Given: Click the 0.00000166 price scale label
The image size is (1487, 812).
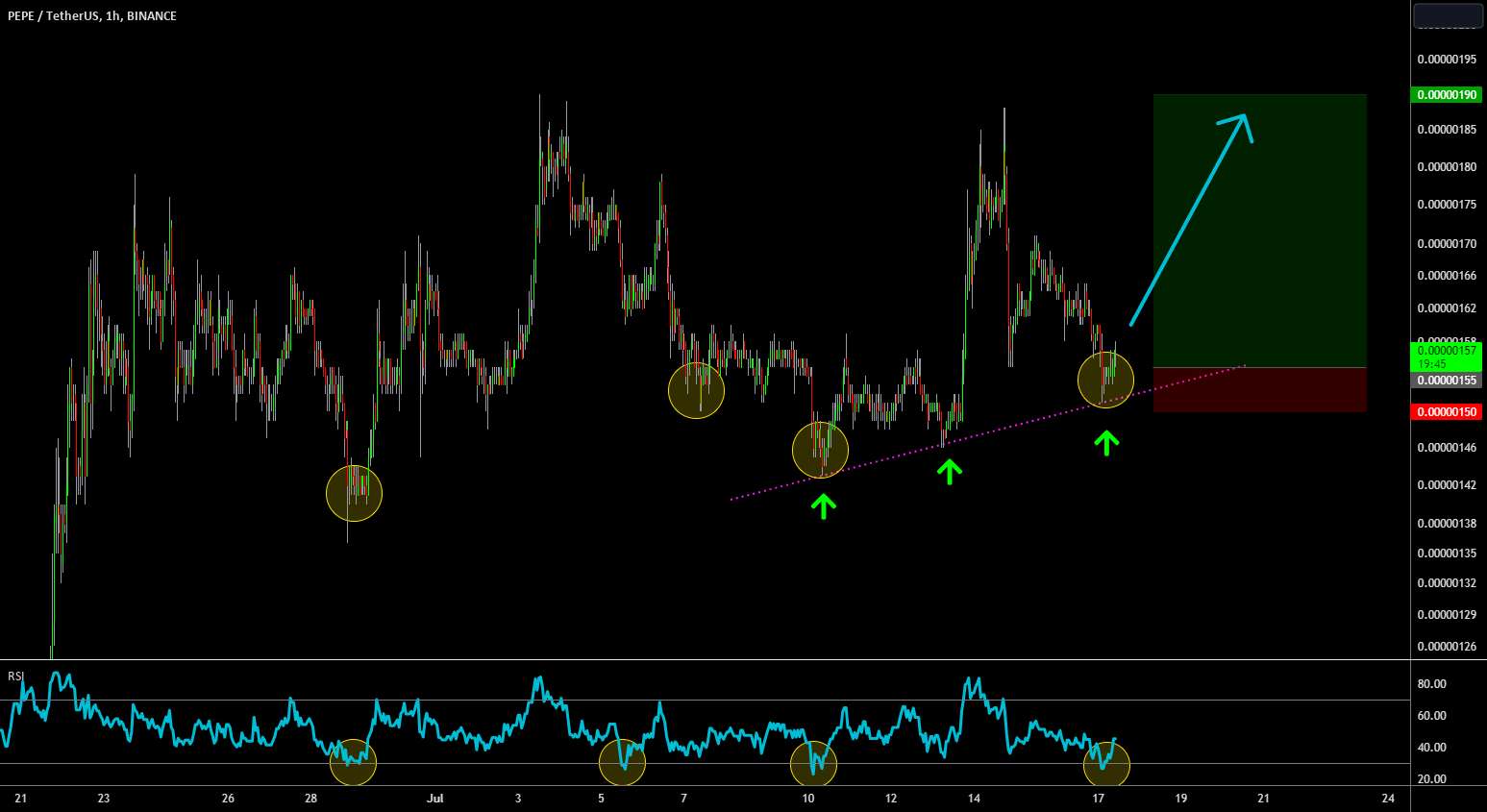Looking at the screenshot, I should coord(1447,276).
